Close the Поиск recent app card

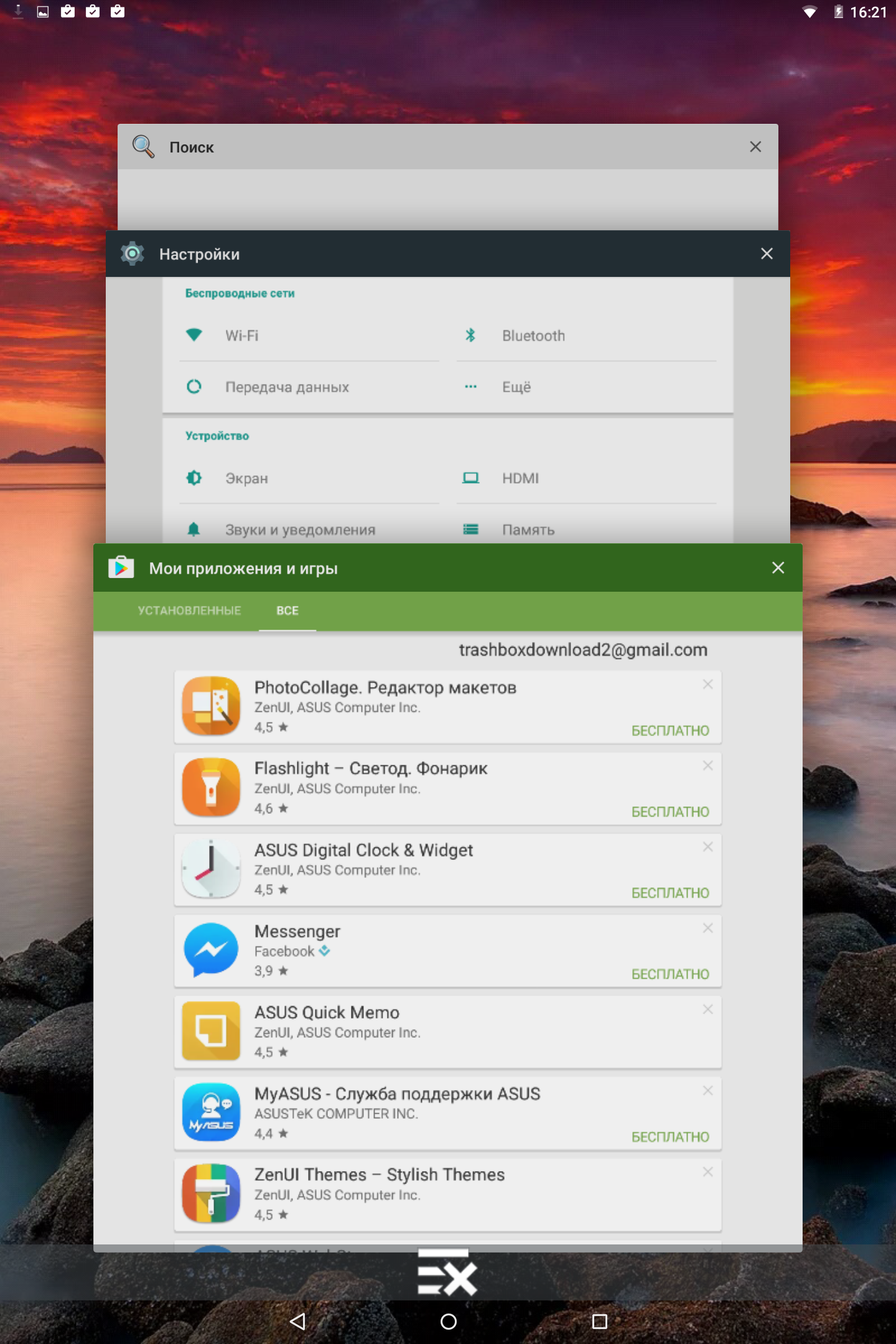point(755,147)
